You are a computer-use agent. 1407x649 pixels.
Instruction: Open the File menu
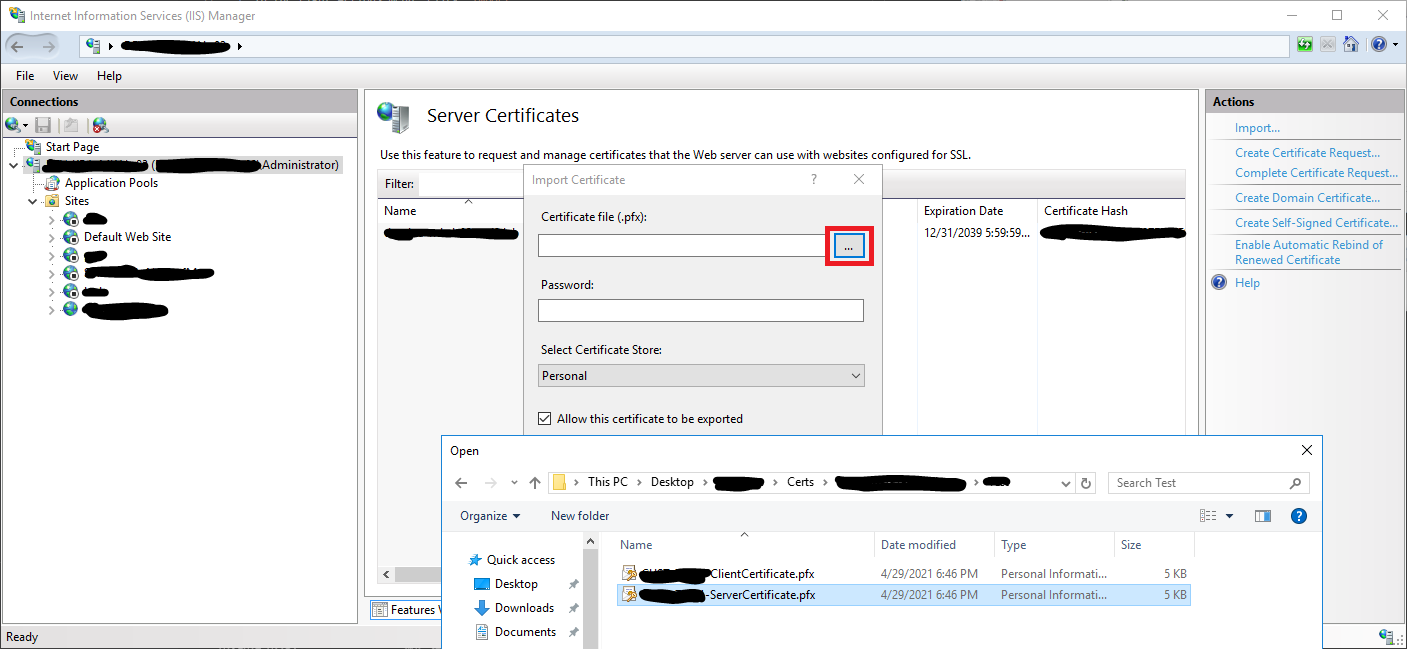[25, 76]
